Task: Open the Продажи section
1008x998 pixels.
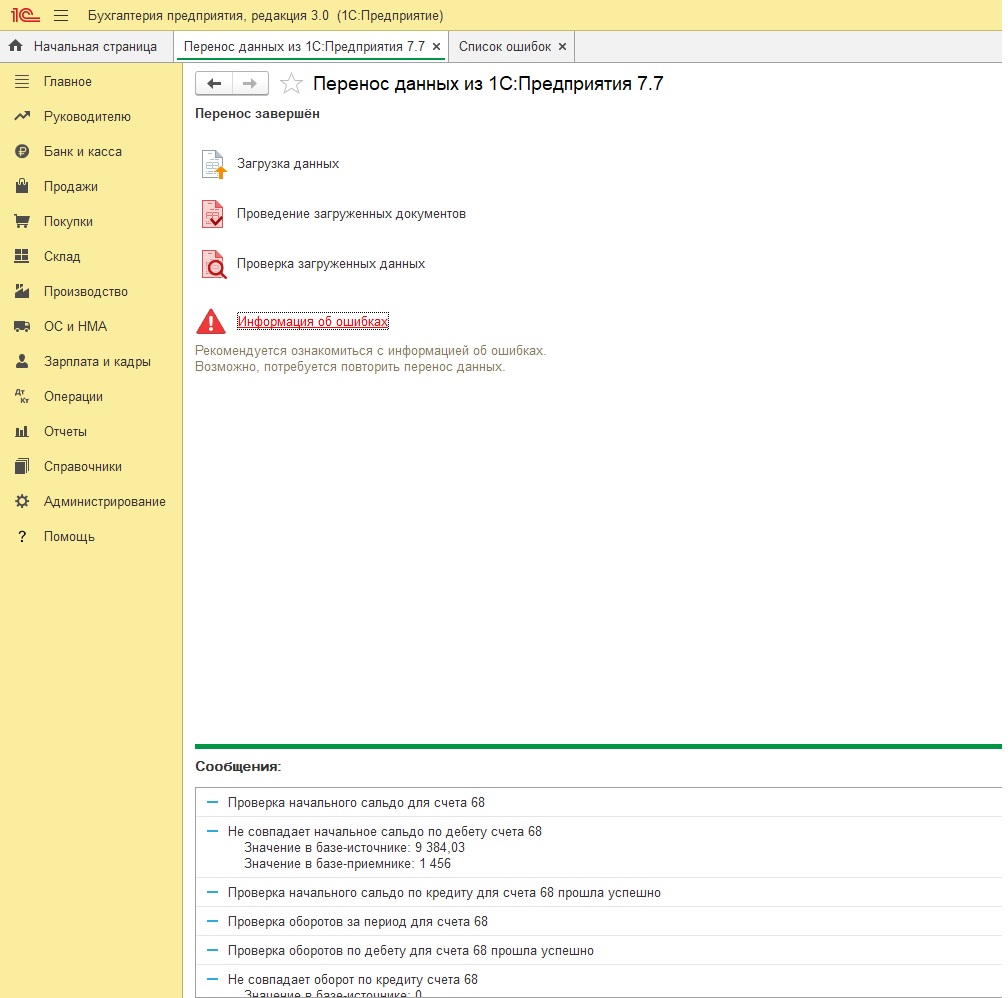Action: point(71,186)
